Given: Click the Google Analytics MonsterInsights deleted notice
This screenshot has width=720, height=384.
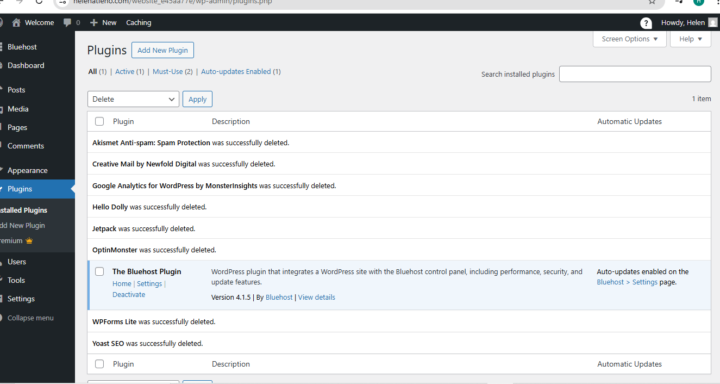Looking at the screenshot, I should coord(214,186).
